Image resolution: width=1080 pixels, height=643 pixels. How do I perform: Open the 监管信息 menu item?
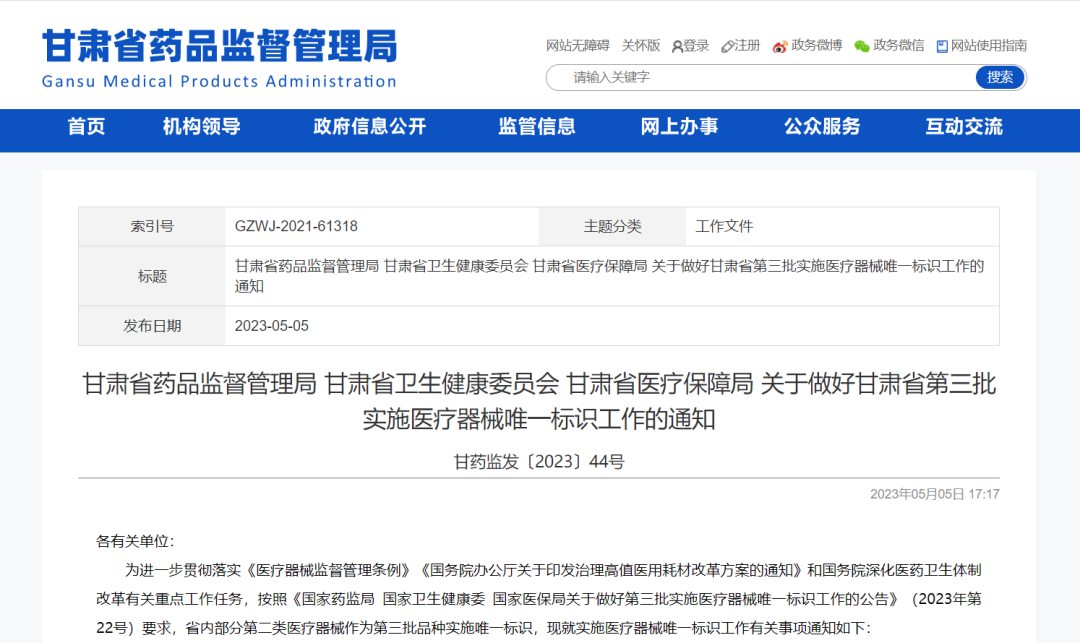[537, 127]
